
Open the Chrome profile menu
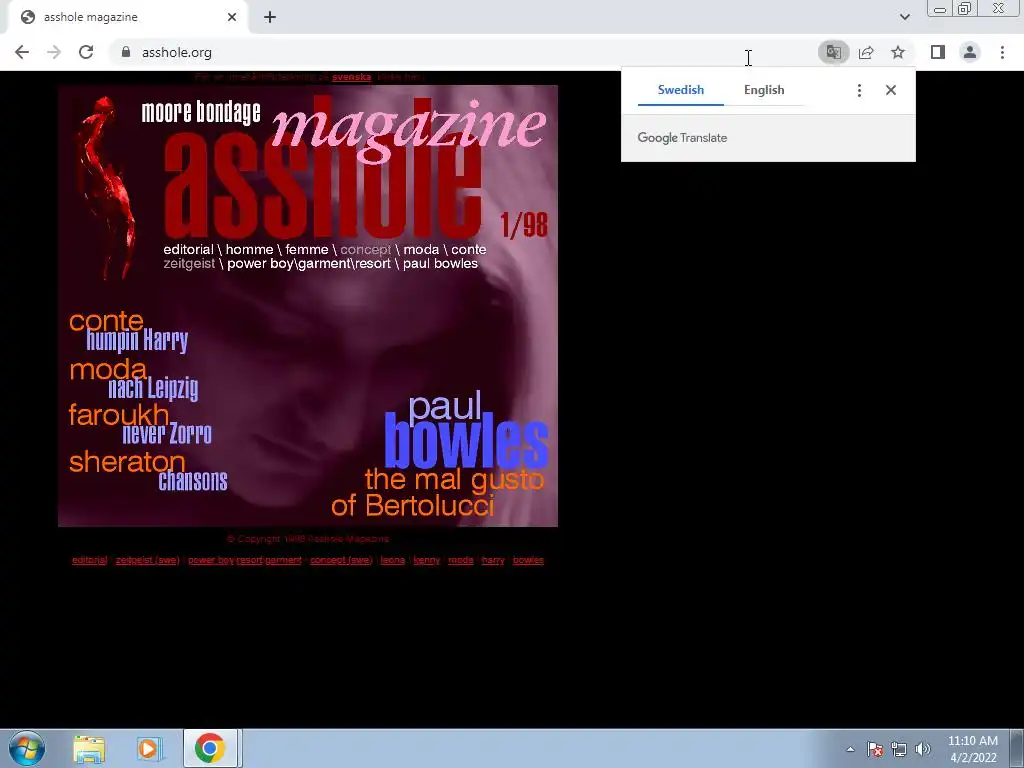click(x=970, y=52)
